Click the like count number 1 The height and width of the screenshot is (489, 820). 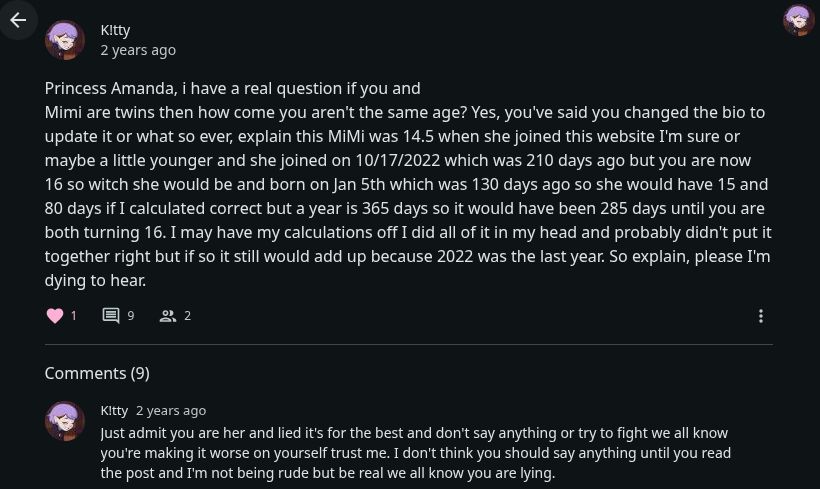coord(73,316)
